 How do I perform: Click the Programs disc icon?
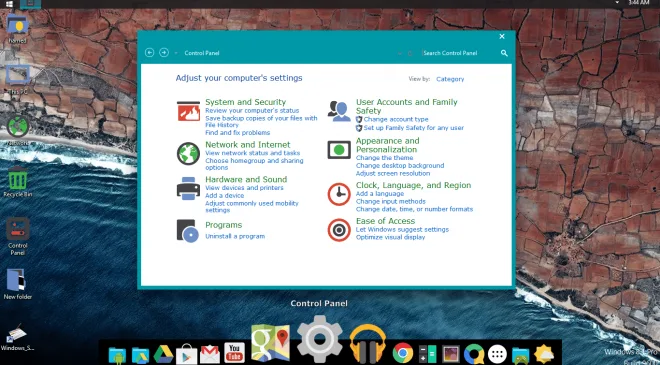point(188,231)
